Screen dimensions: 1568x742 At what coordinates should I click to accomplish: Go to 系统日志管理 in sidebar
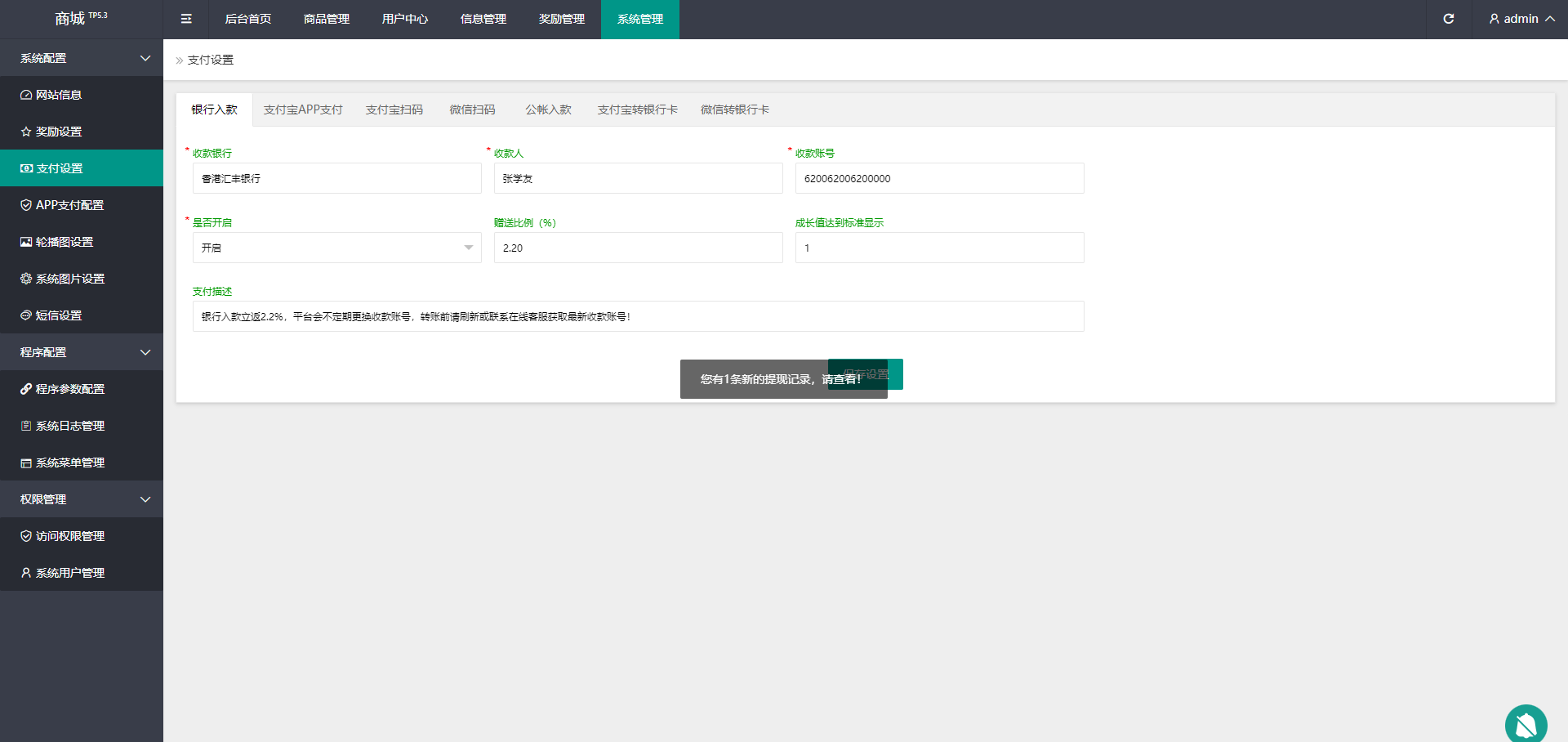click(82, 426)
